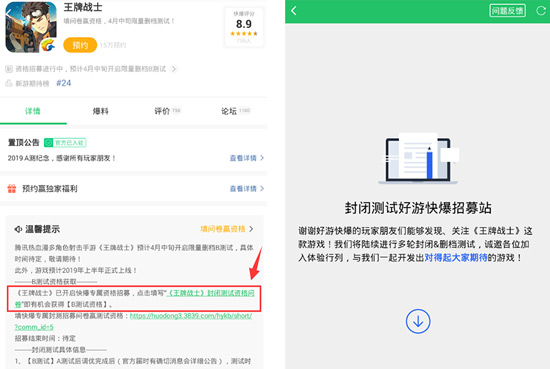Viewport: 550px width, 369px height.
Task: Tap the gift icon beside 预约赢独家福利
Action: 12,189
